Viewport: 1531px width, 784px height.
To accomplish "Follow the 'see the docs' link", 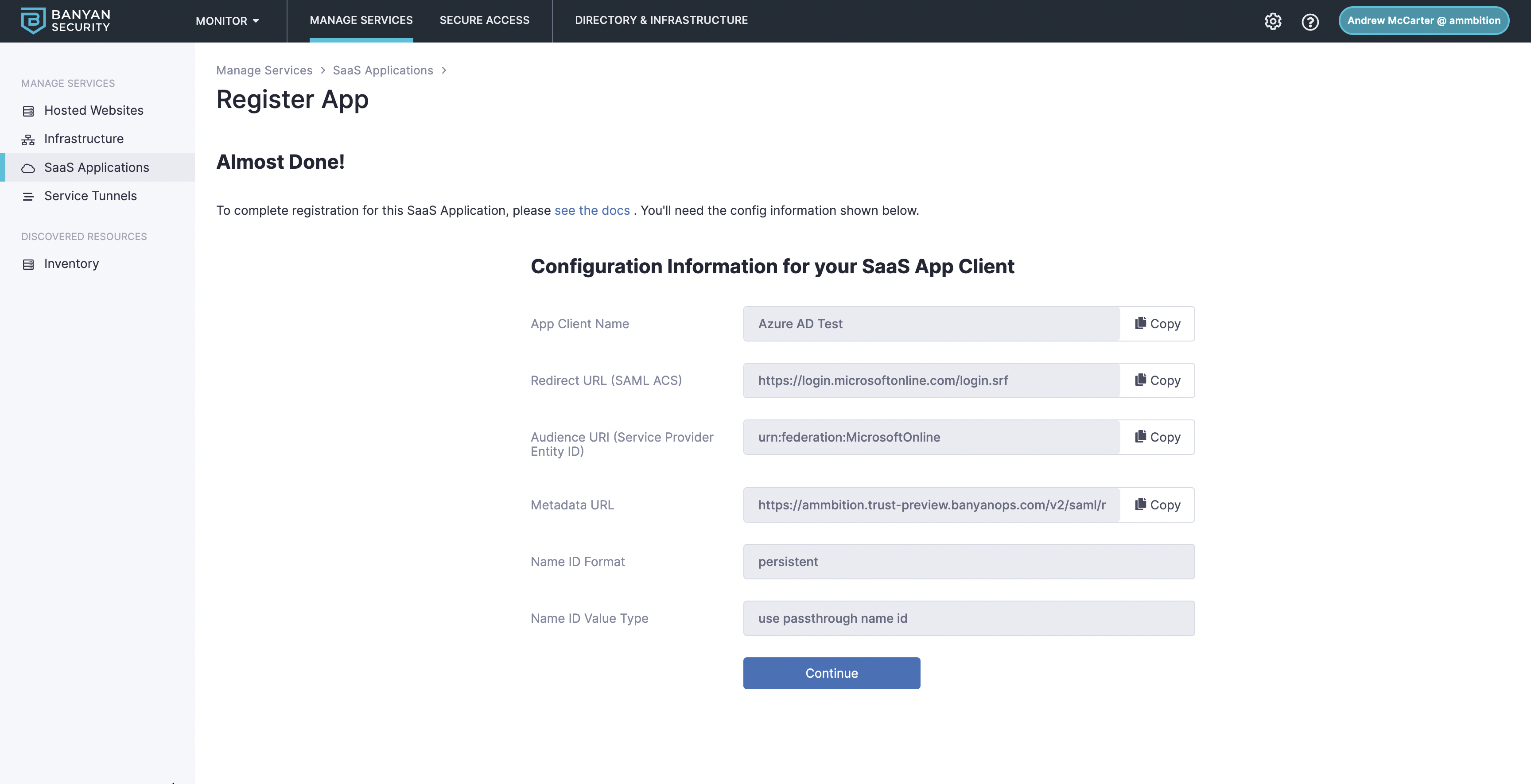I will click(x=592, y=210).
